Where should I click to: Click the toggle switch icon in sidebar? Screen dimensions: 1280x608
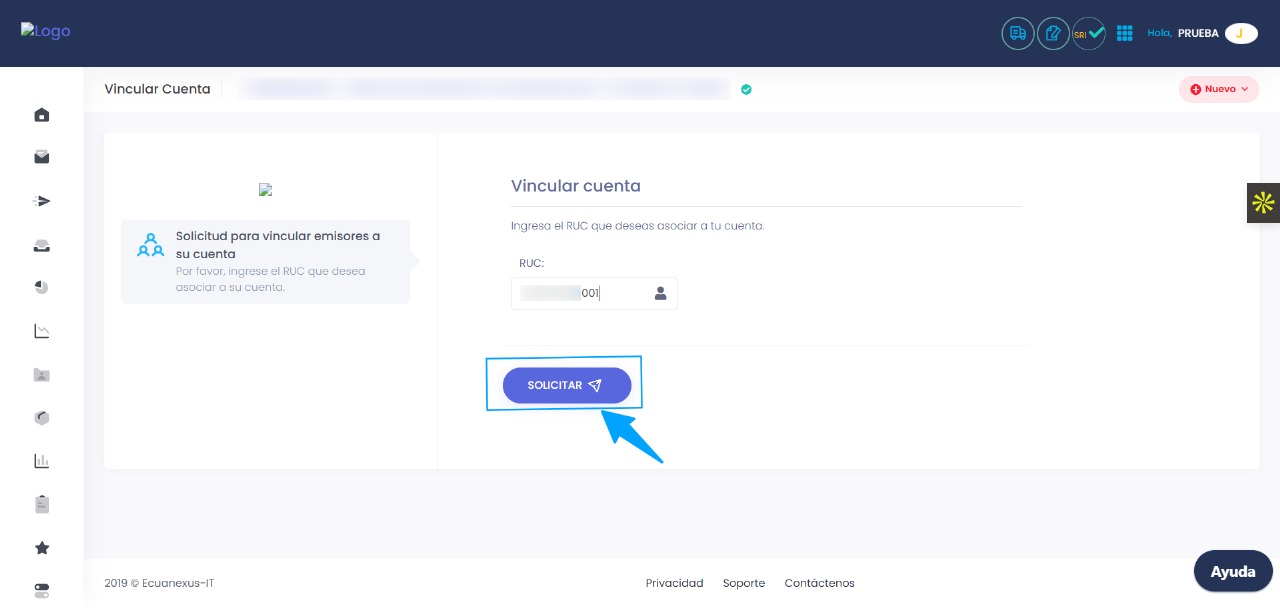[42, 589]
